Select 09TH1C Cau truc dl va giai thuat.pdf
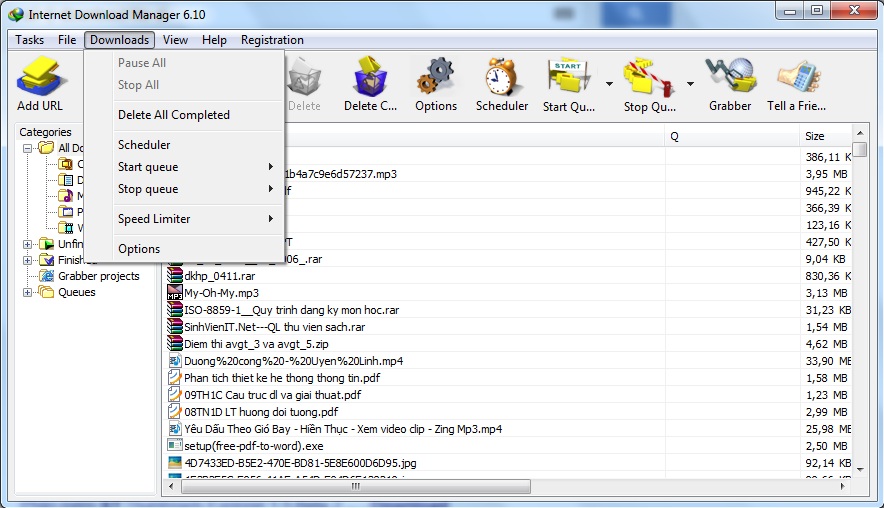 pos(273,395)
